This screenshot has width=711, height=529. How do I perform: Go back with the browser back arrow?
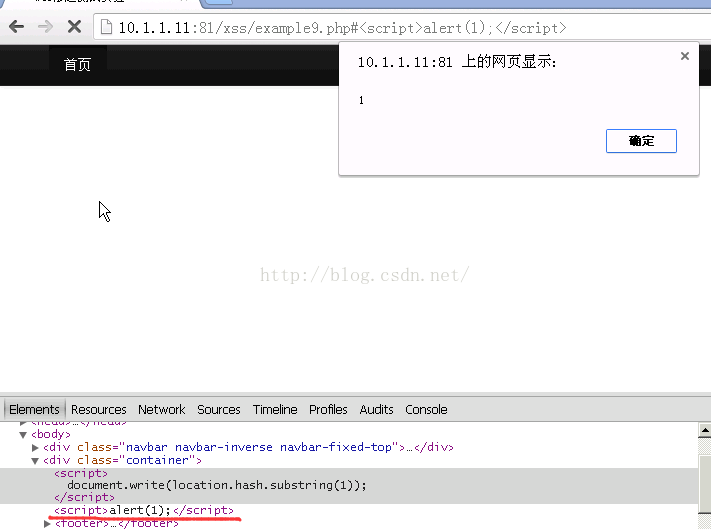pos(16,27)
